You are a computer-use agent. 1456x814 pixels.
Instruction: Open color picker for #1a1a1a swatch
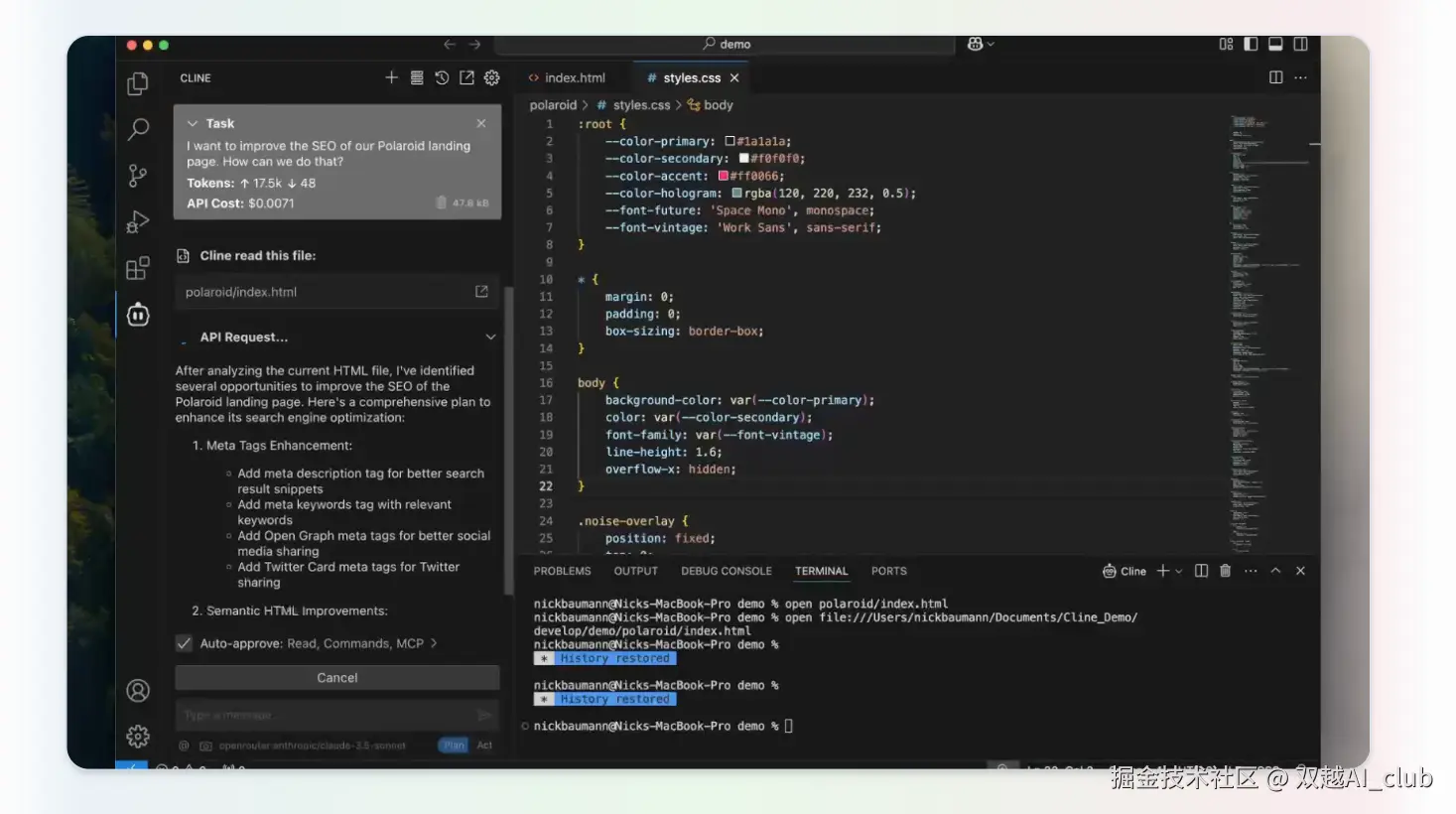point(729,141)
